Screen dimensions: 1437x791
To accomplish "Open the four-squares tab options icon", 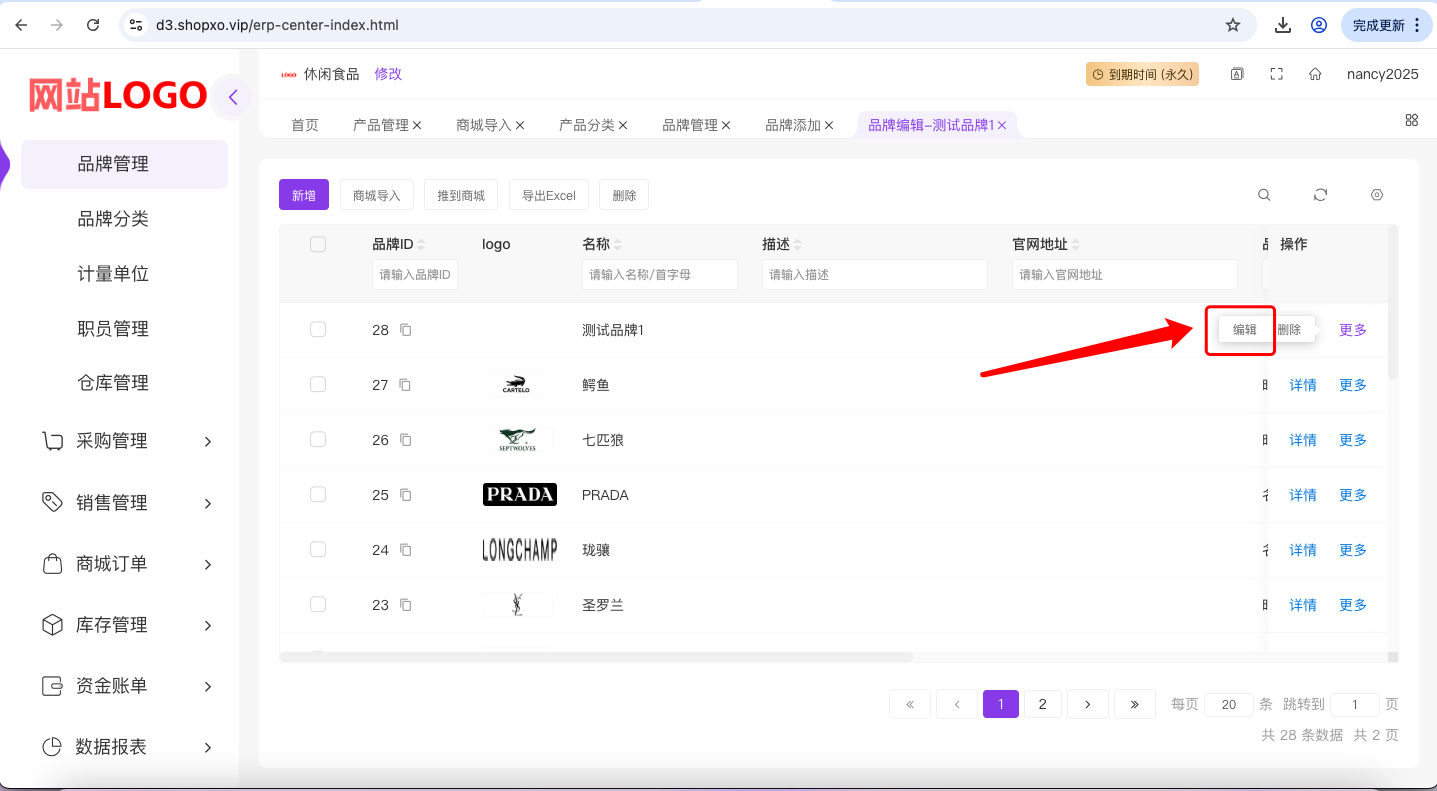I will click(1412, 120).
